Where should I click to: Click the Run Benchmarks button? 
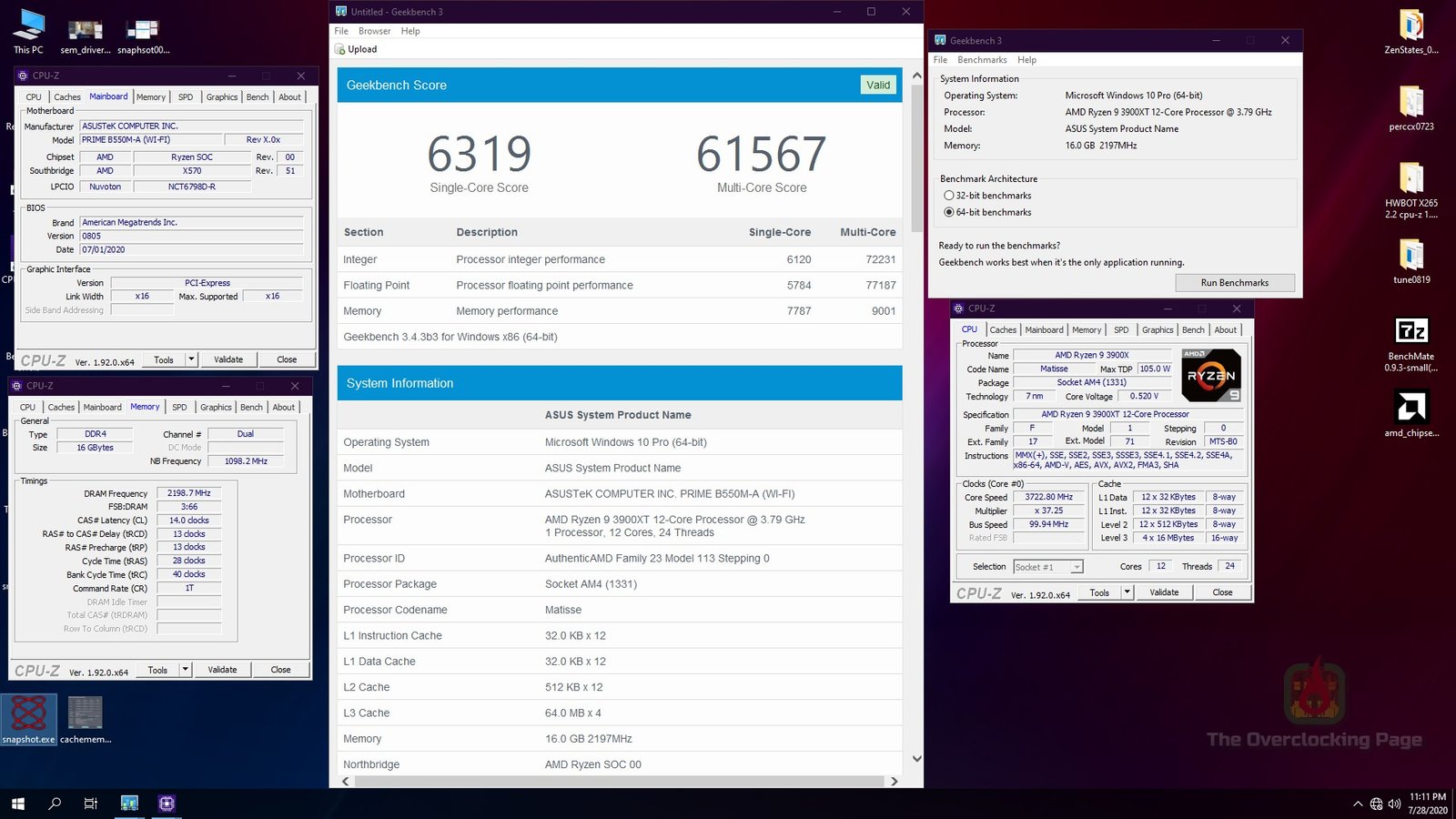1234,283
